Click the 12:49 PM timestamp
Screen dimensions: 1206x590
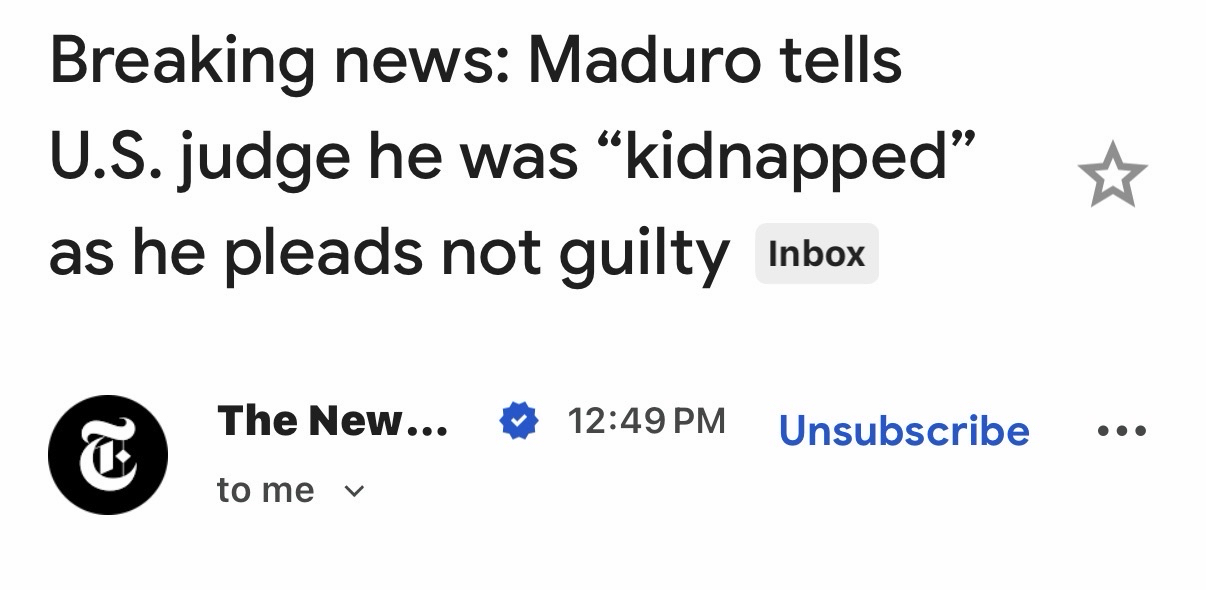646,421
